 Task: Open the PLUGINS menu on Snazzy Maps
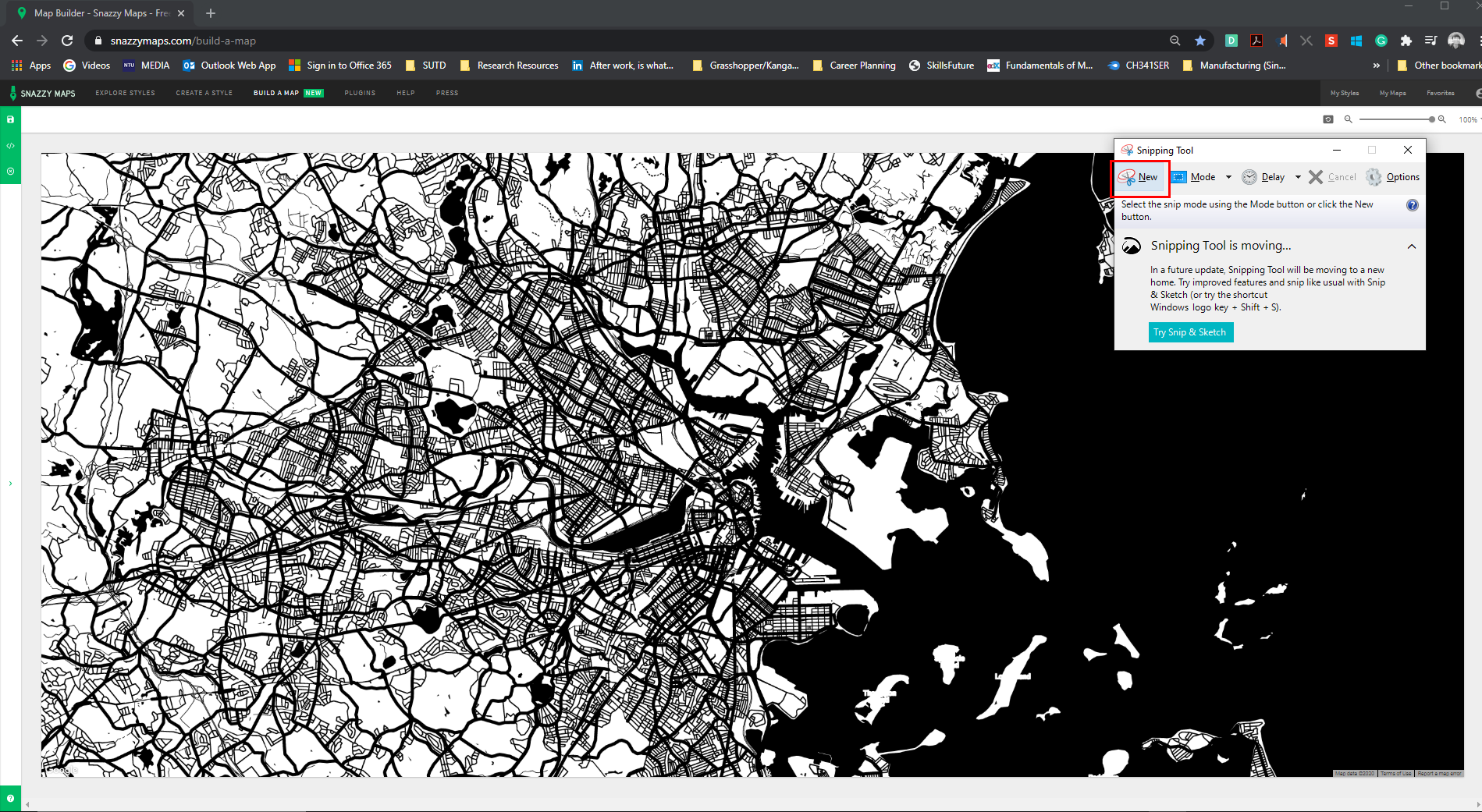pyautogui.click(x=359, y=93)
